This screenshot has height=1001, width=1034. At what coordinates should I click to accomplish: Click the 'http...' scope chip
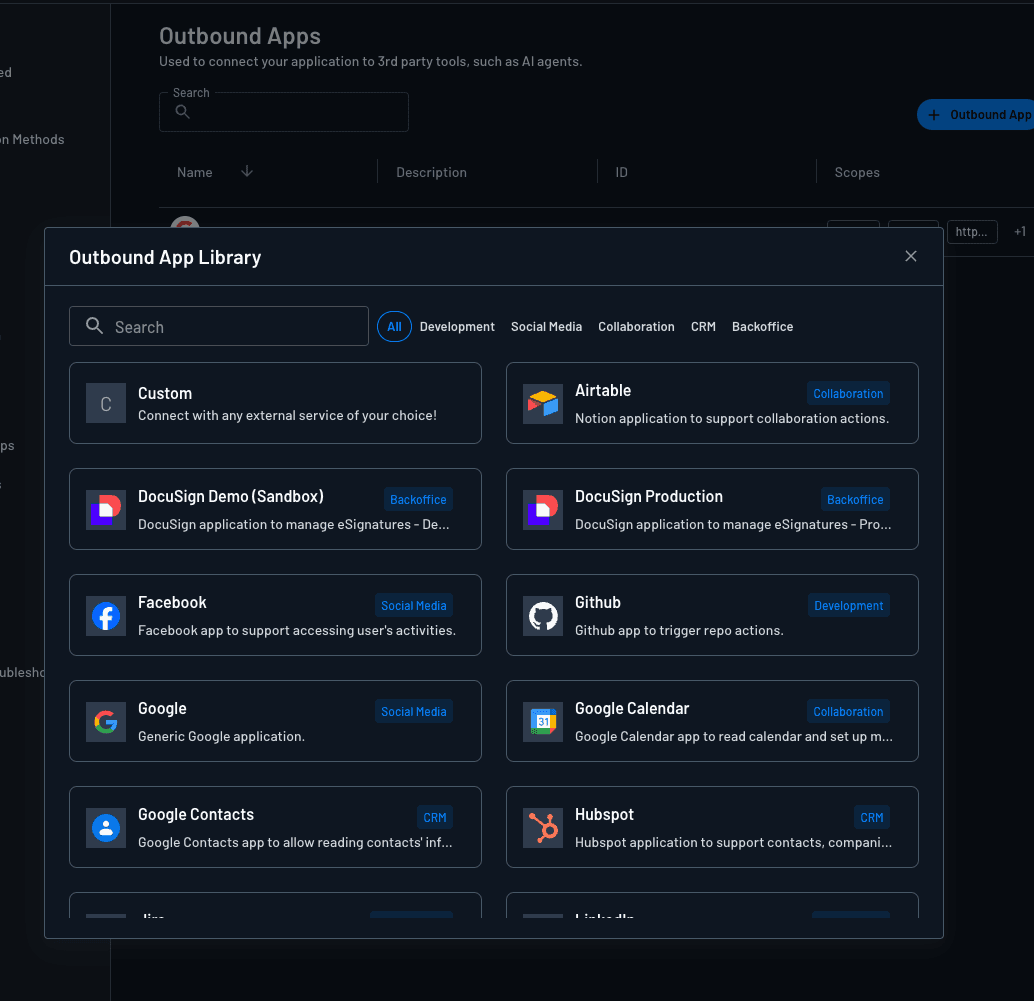point(972,232)
